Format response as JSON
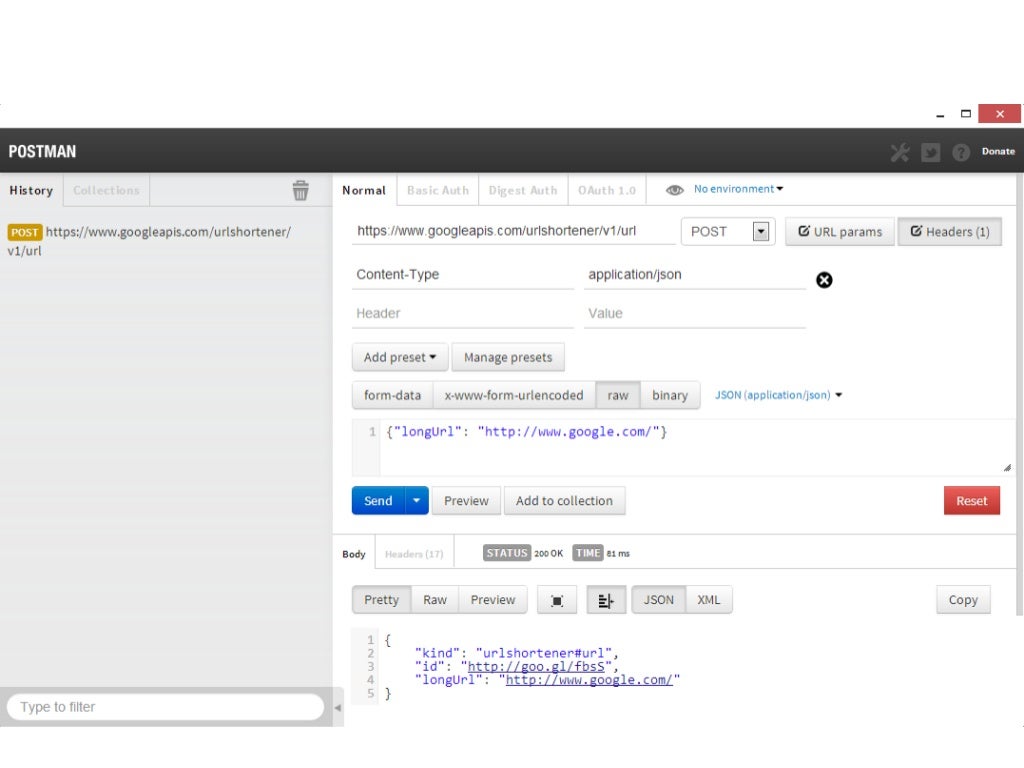Viewport: 1024px width, 768px height. coord(658,600)
